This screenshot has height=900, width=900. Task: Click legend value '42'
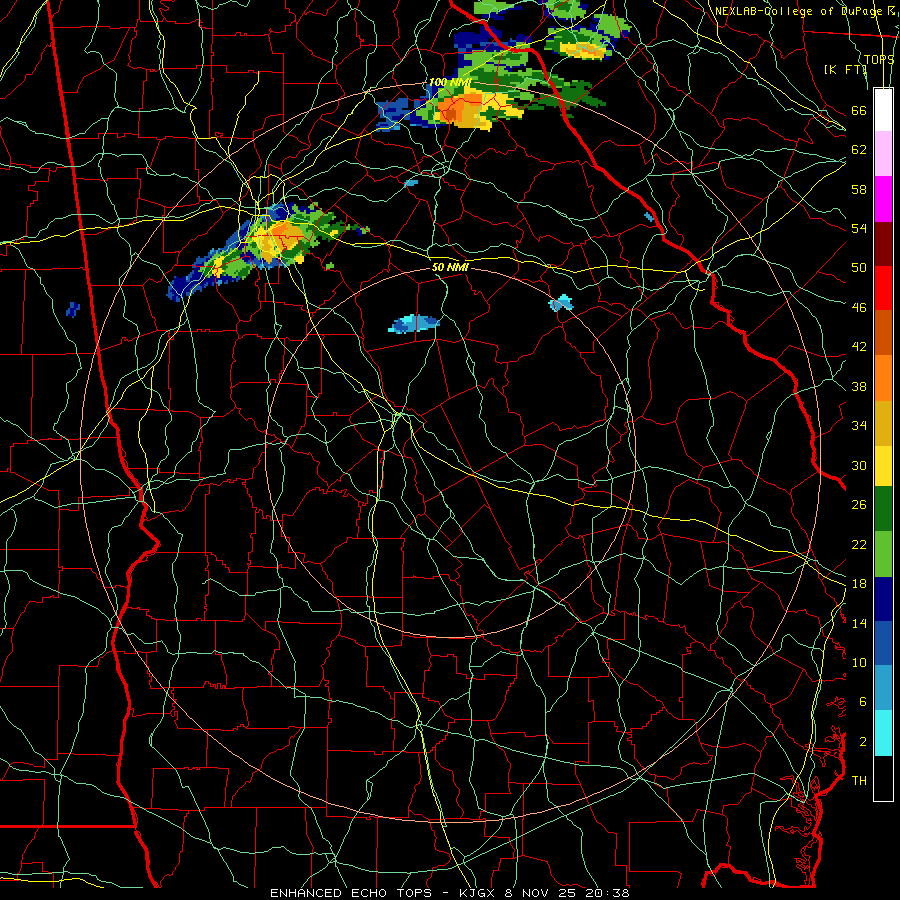click(859, 347)
